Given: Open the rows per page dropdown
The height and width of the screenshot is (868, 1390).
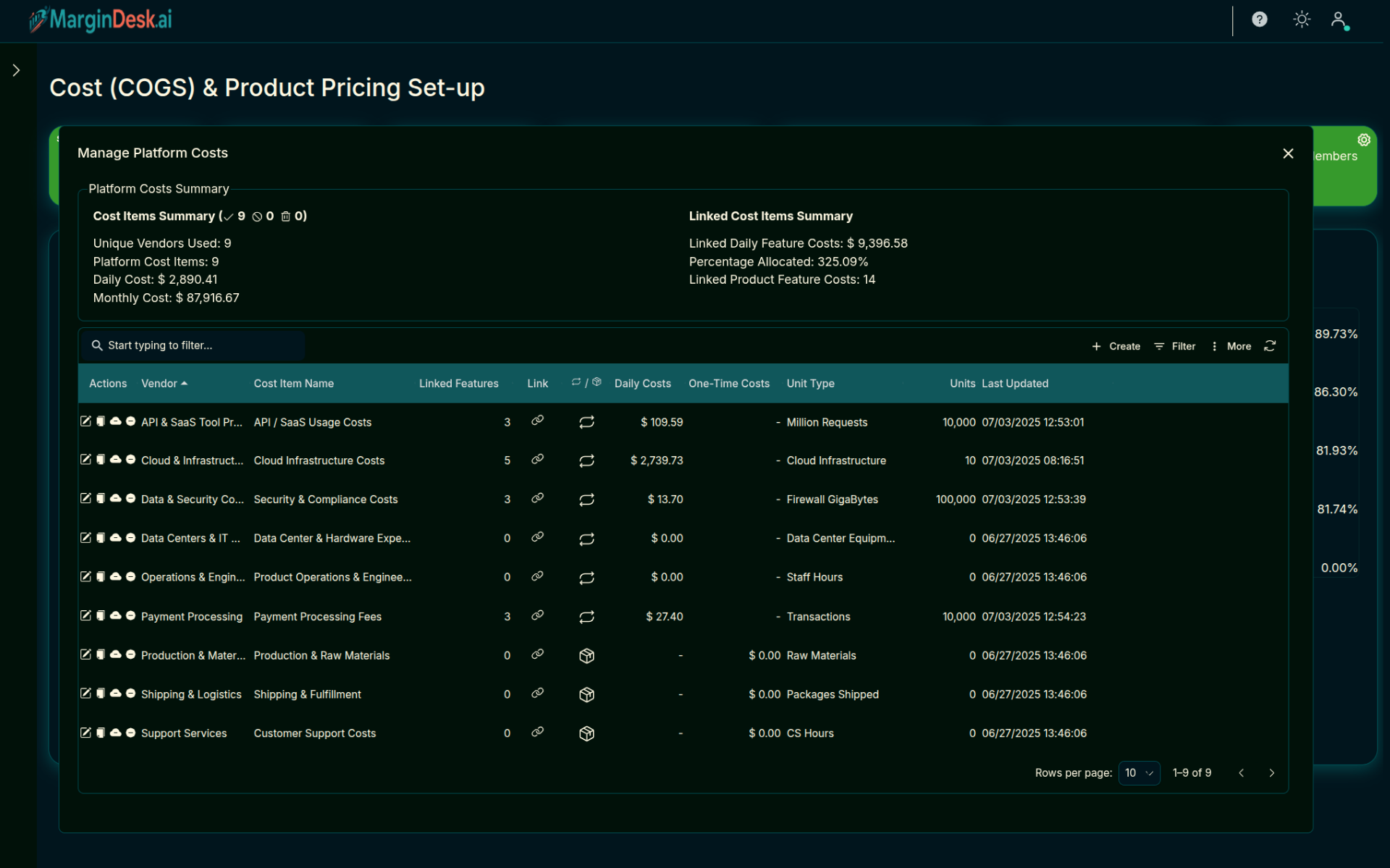Looking at the screenshot, I should [1139, 772].
